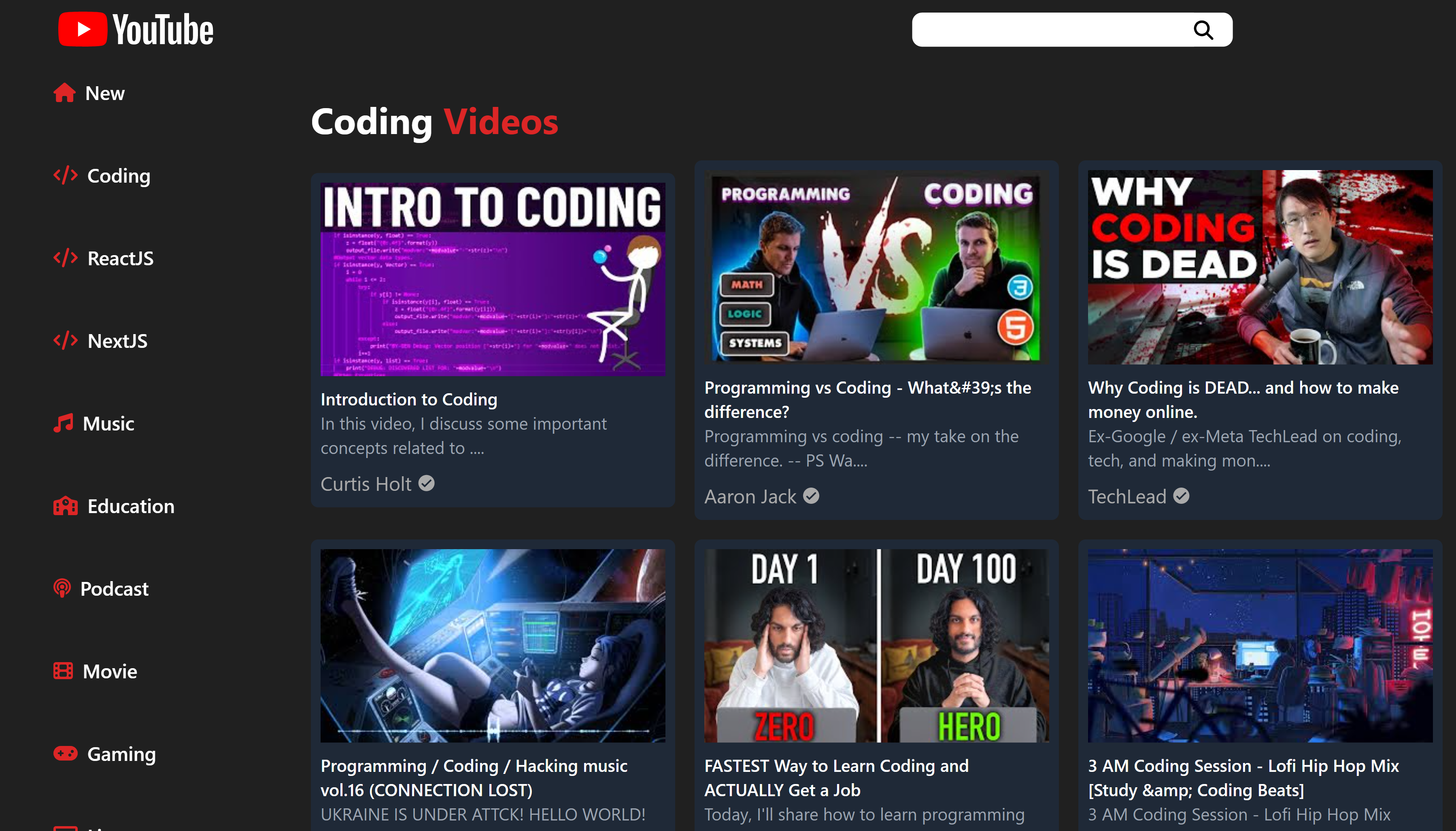The image size is (1456, 831).
Task: Click the code icon beside ReactJS
Action: tap(66, 258)
